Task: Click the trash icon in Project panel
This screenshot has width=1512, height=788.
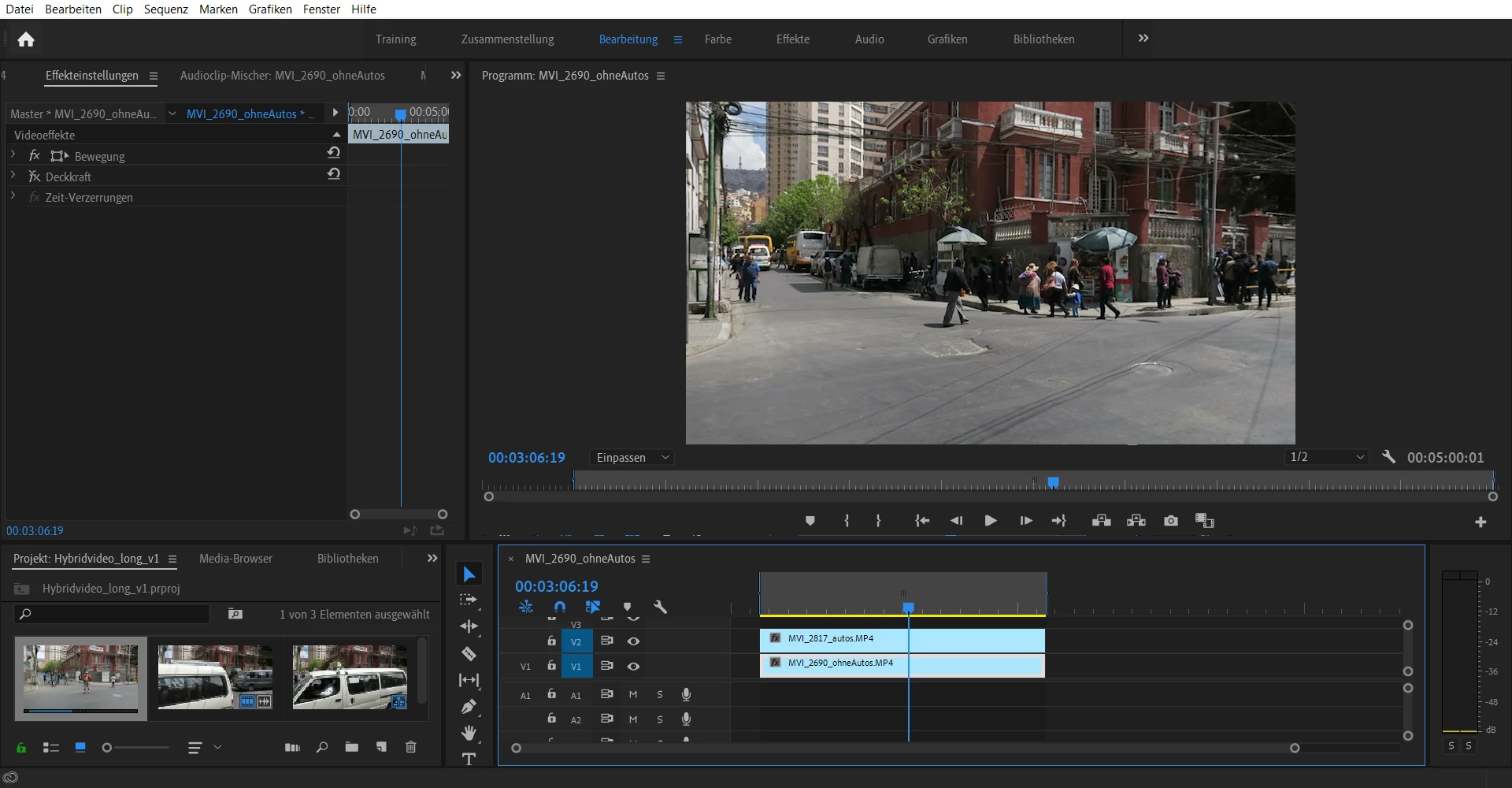Action: pyautogui.click(x=410, y=747)
